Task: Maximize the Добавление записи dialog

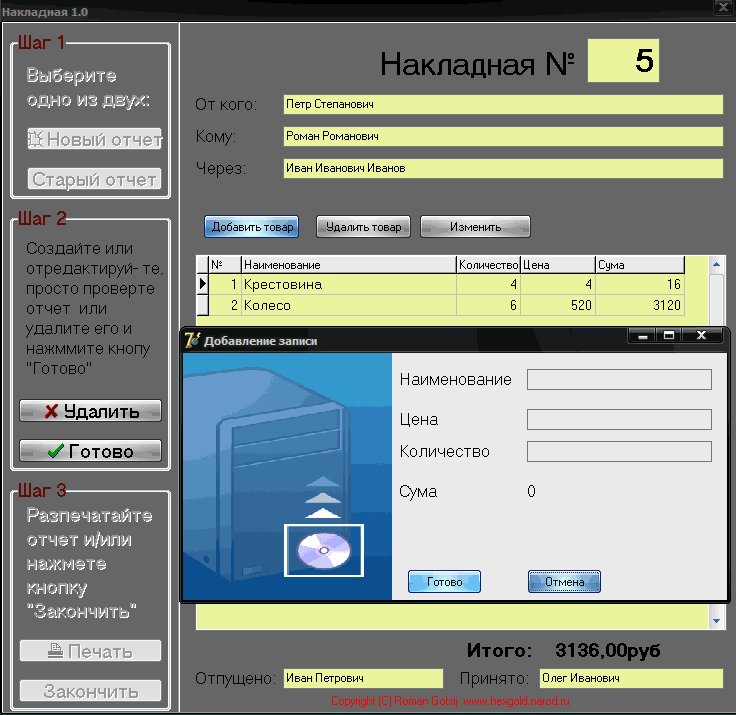Action: coord(669,336)
